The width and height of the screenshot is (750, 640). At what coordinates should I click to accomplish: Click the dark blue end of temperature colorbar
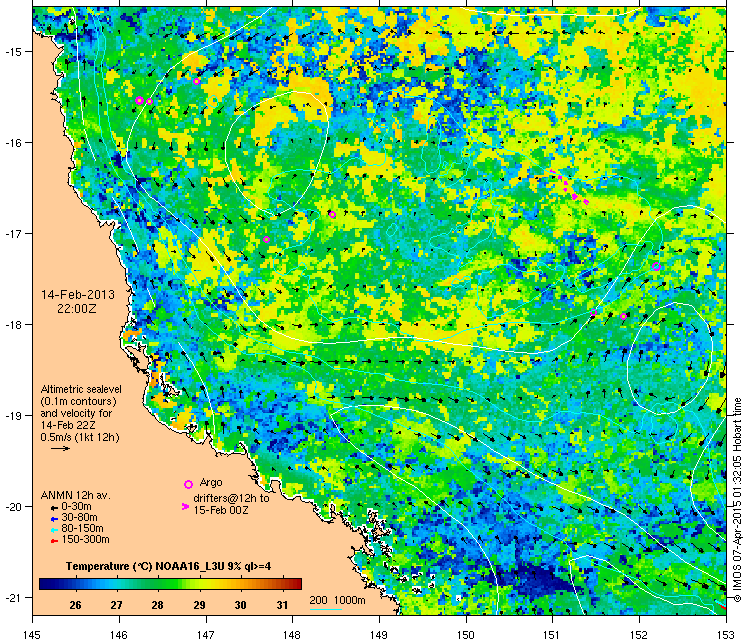(x=45, y=584)
